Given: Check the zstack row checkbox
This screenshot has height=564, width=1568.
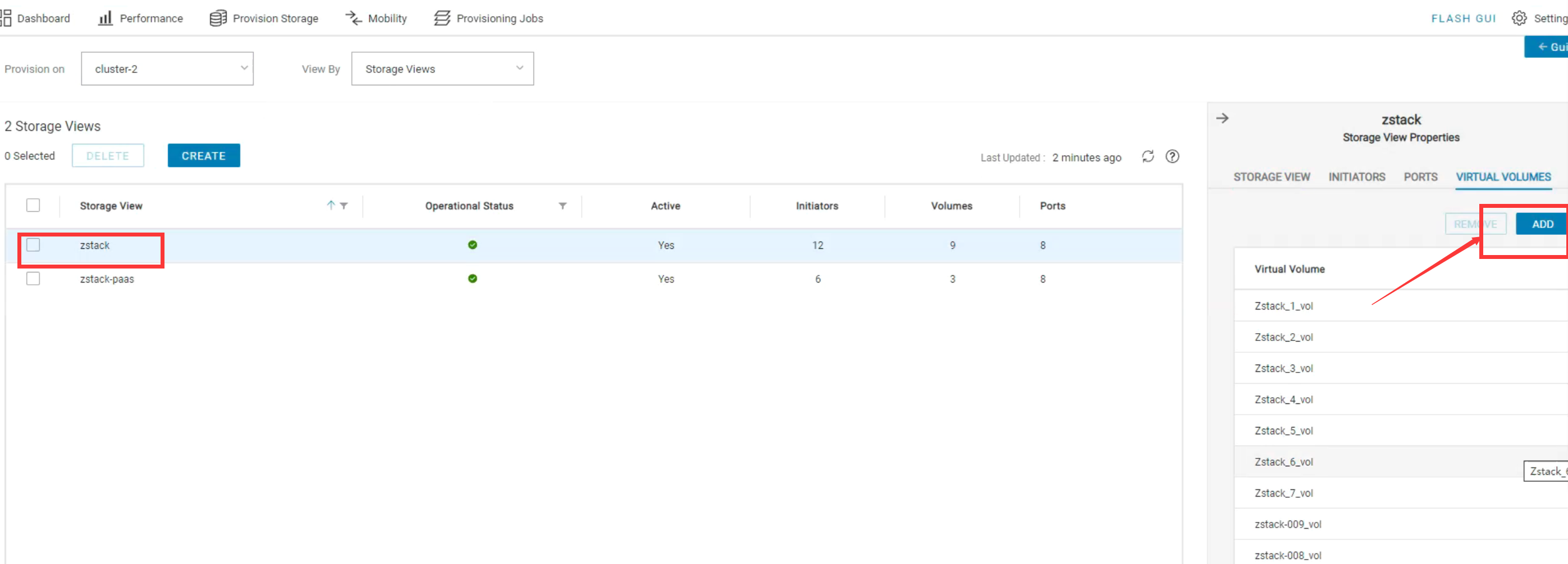Looking at the screenshot, I should pyautogui.click(x=34, y=245).
